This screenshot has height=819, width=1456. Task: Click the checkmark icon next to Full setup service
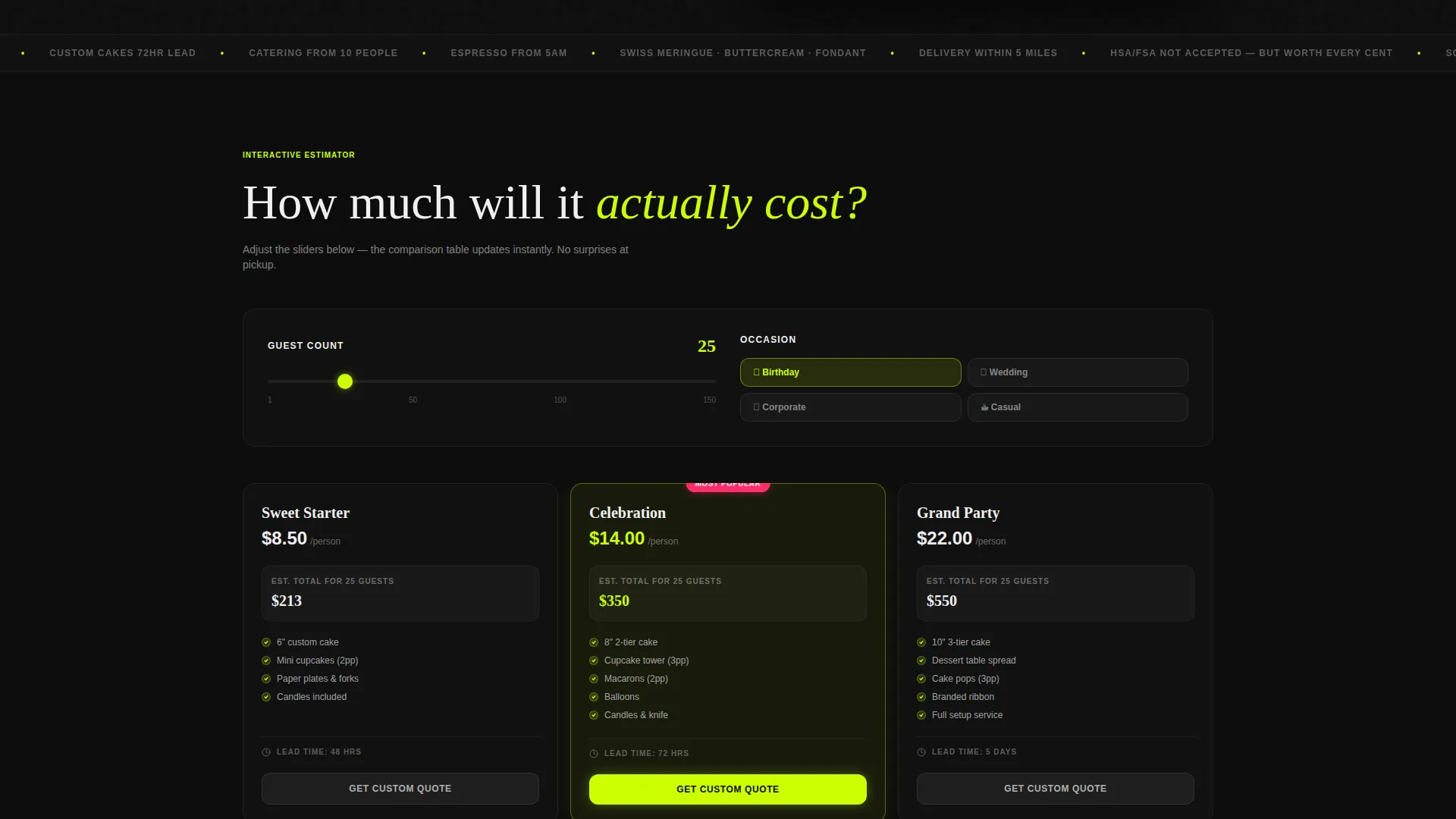click(921, 715)
